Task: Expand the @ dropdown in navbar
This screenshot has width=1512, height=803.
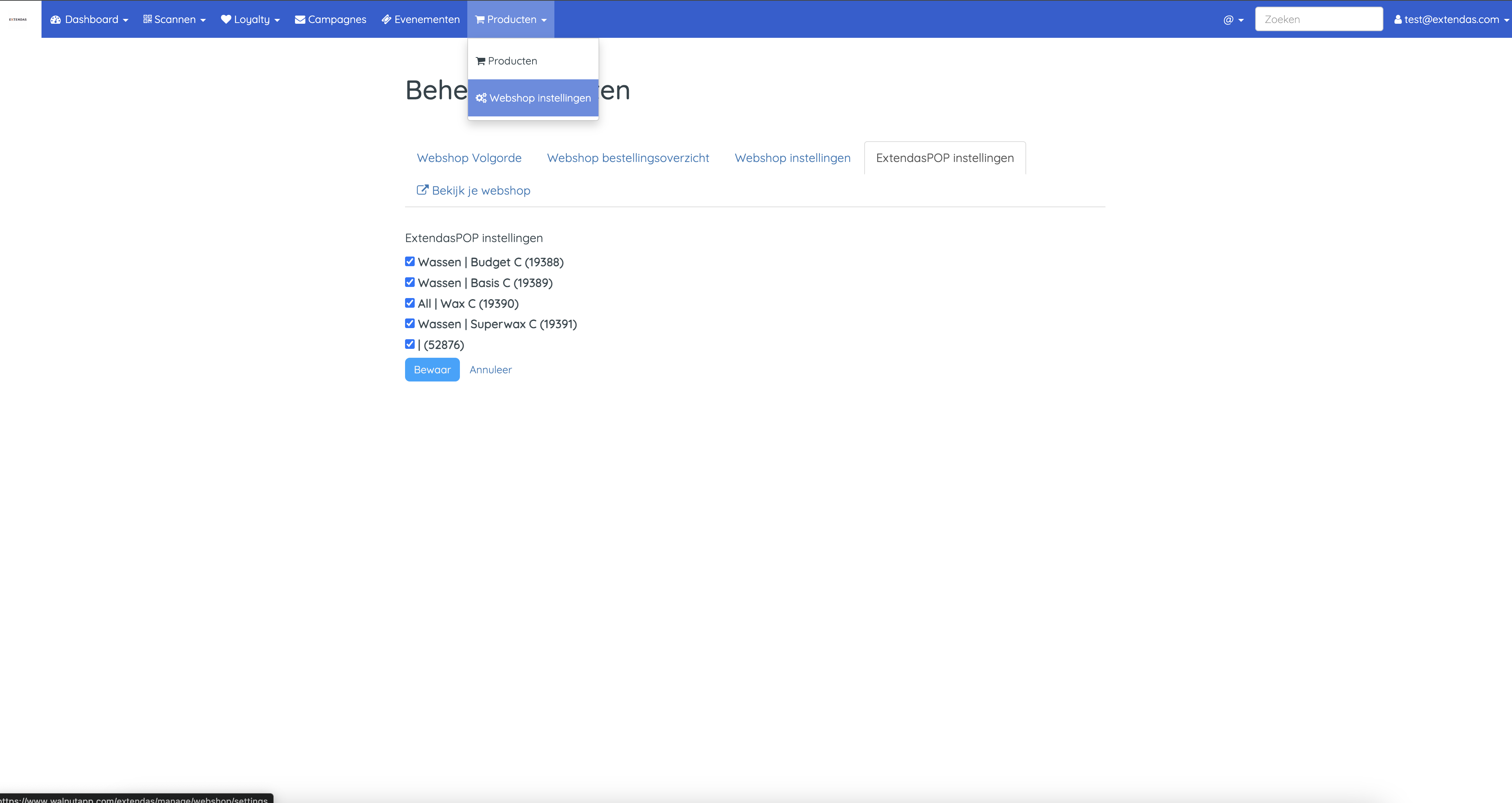Action: tap(1233, 19)
